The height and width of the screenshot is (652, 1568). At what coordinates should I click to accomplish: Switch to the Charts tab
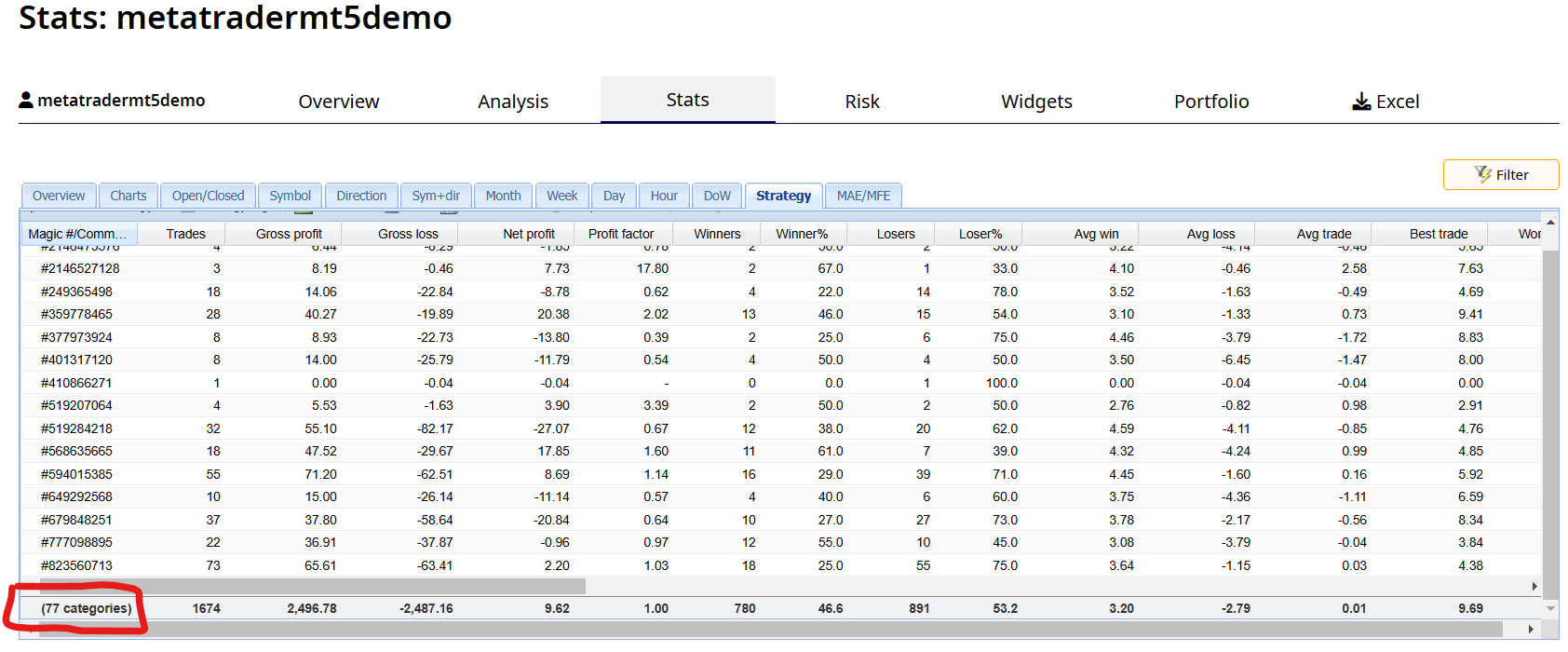pyautogui.click(x=128, y=196)
